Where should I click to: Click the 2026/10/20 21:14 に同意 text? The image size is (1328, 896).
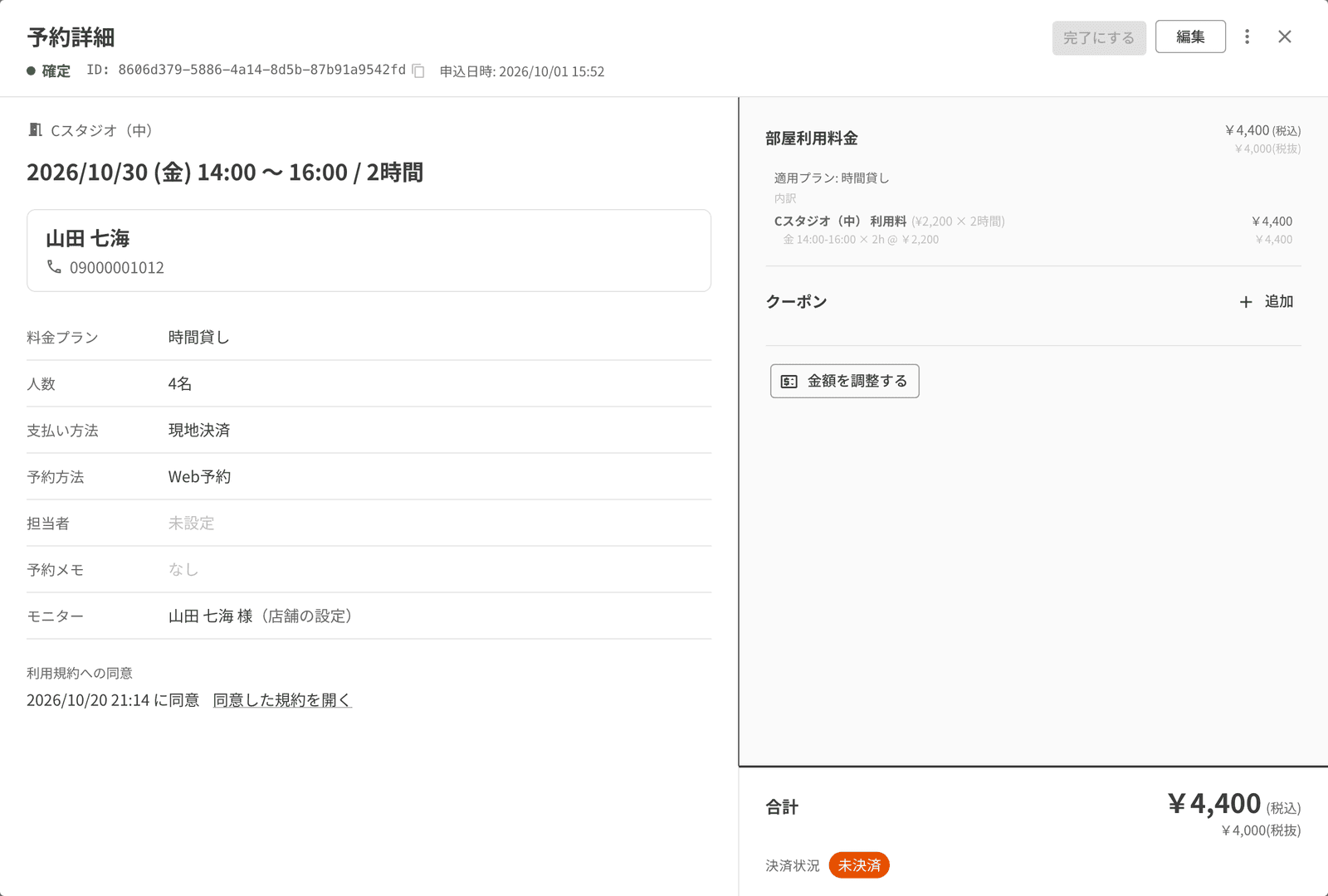[113, 700]
